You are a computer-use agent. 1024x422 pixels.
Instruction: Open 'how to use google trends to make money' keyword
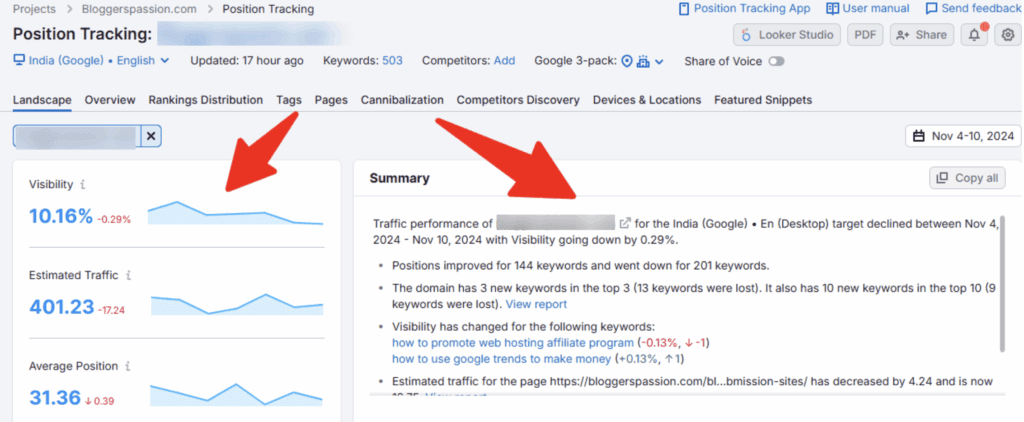coord(502,359)
